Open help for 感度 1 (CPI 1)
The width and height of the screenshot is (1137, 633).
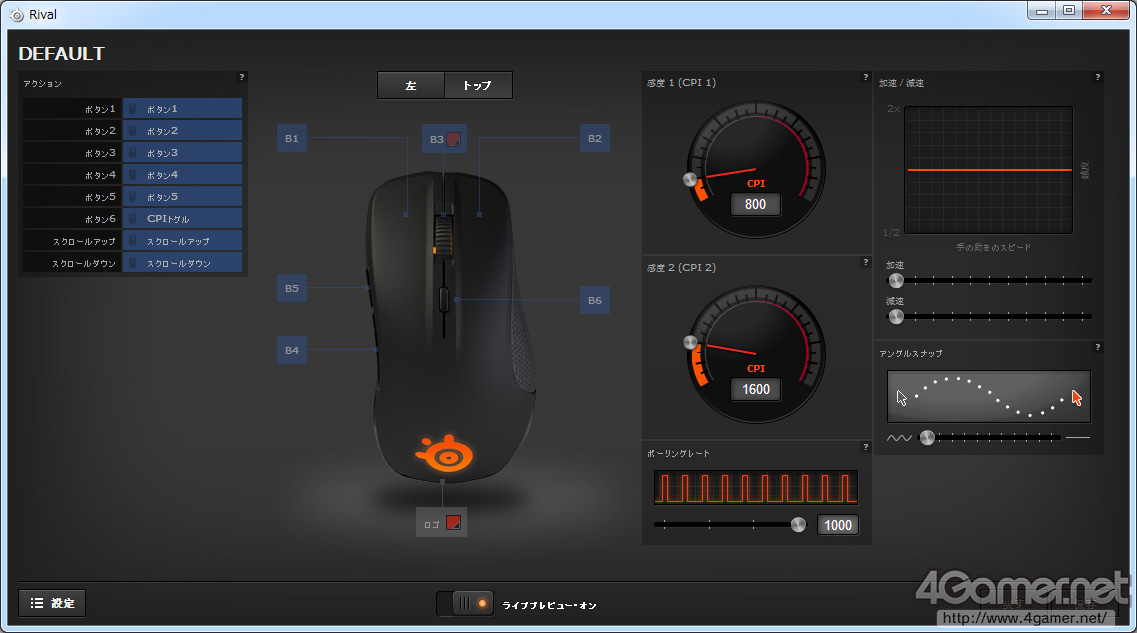865,77
